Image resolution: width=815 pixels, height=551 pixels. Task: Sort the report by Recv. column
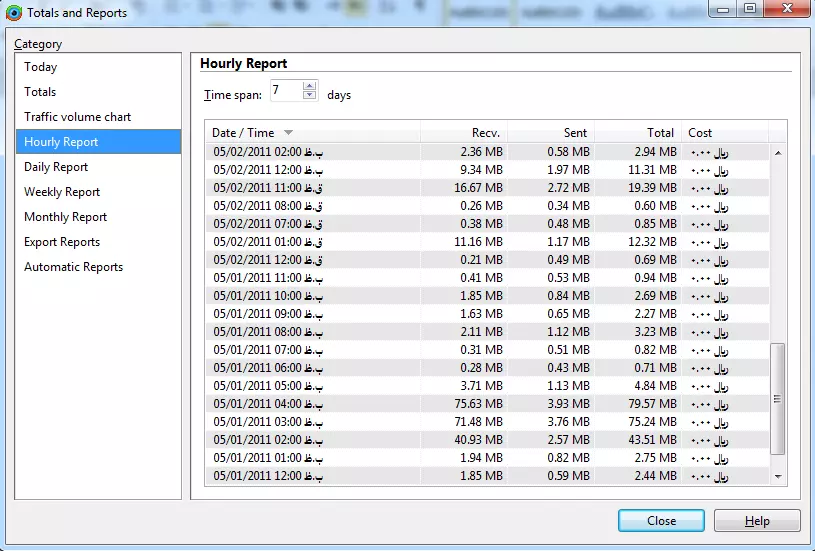[463, 133]
